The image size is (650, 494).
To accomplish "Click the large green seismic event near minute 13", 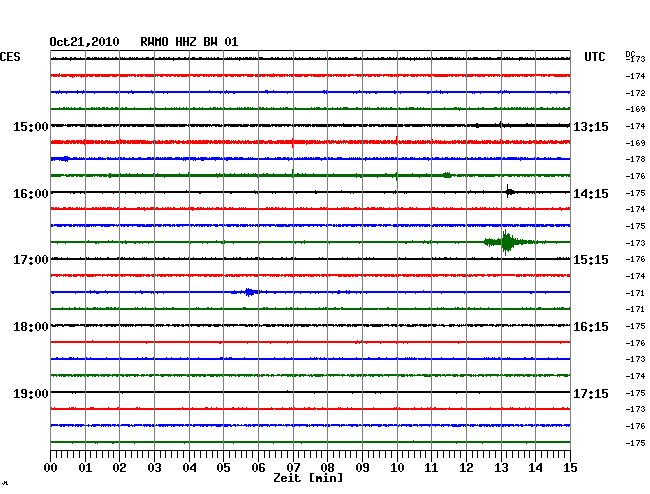I will 508,242.
